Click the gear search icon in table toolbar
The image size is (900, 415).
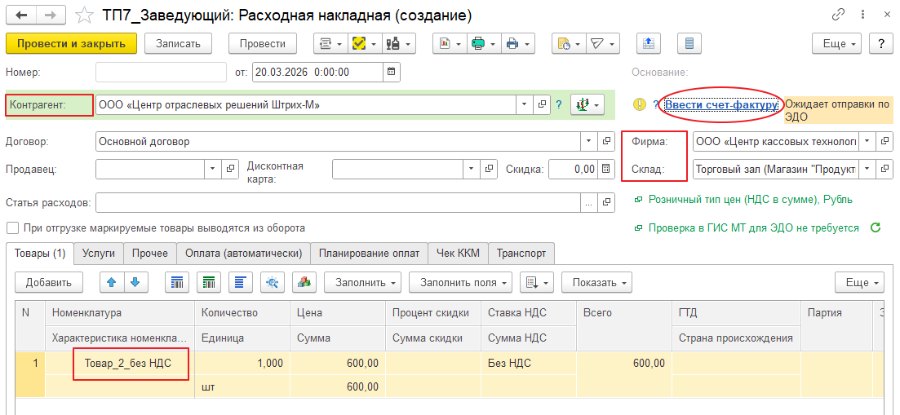[x=273, y=282]
